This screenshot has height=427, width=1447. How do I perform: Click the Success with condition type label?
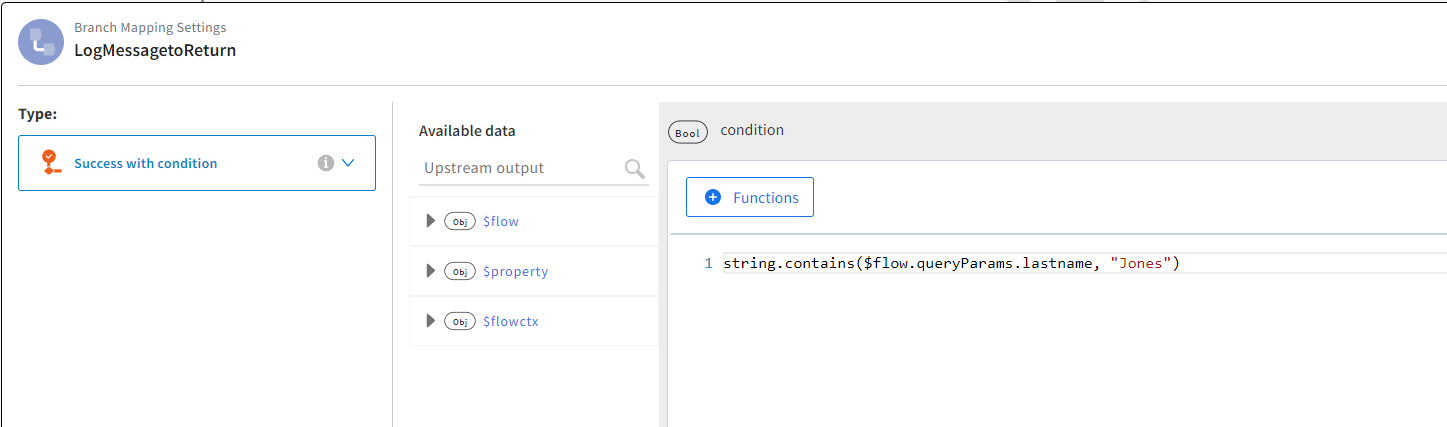[145, 163]
